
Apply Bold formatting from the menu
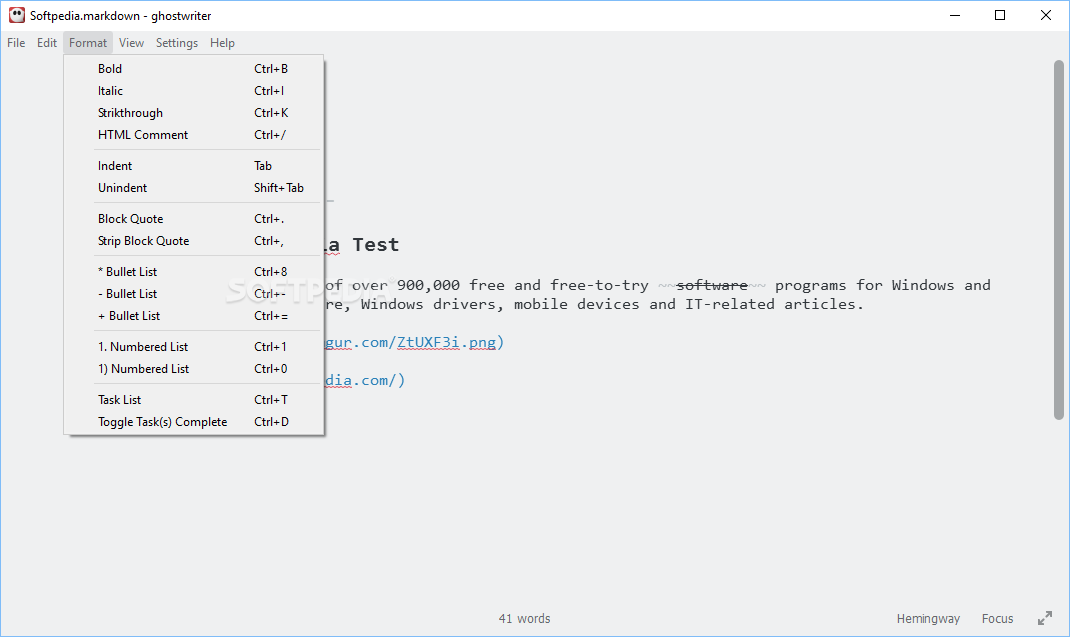point(194,68)
